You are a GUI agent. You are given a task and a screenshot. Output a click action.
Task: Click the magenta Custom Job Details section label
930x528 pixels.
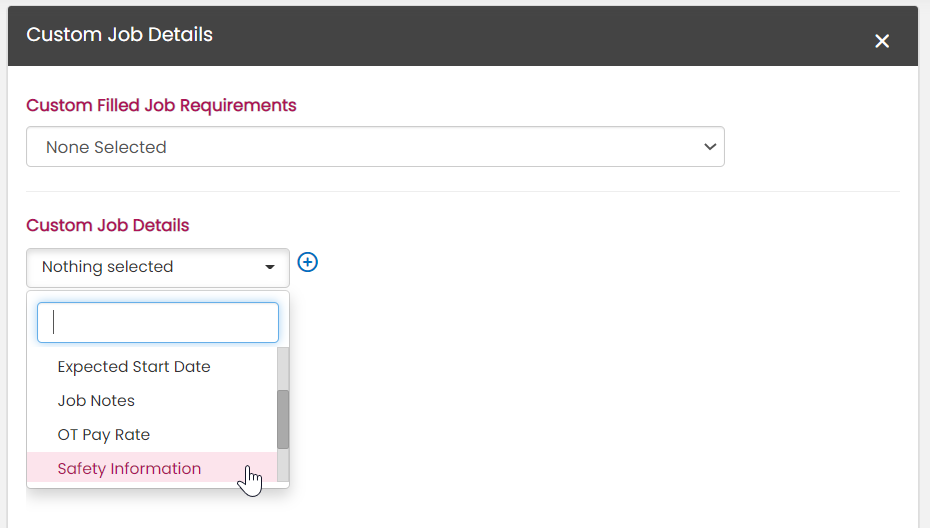108,225
